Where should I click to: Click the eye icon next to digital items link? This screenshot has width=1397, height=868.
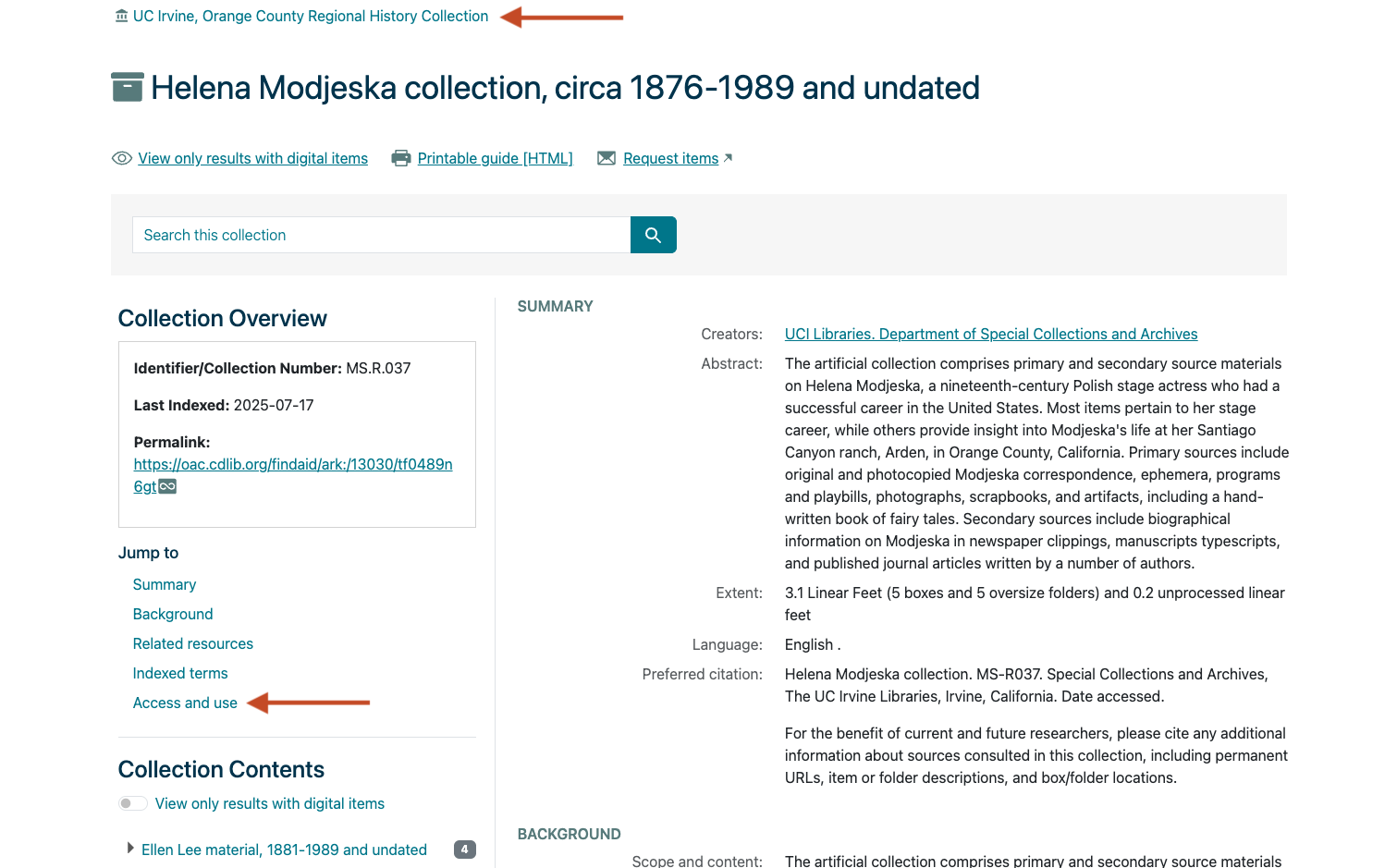point(122,158)
